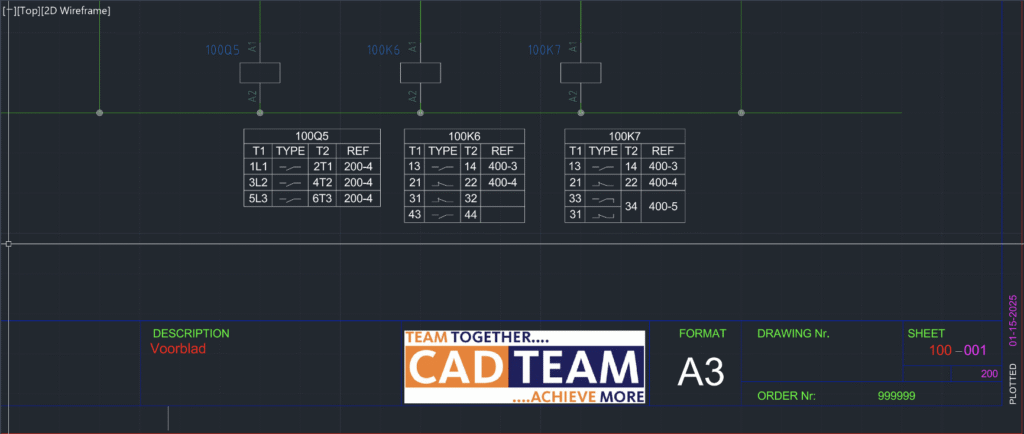Image resolution: width=1024 pixels, height=434 pixels.
Task: Click the 4T2 cell in the 100Q5 table
Action: pyautogui.click(x=323, y=183)
